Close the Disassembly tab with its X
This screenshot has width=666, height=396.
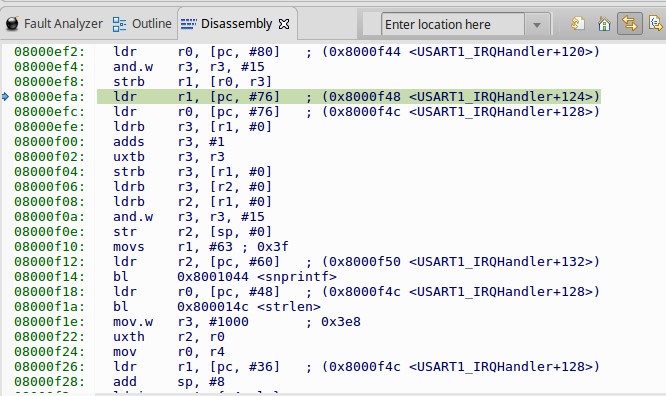284,24
